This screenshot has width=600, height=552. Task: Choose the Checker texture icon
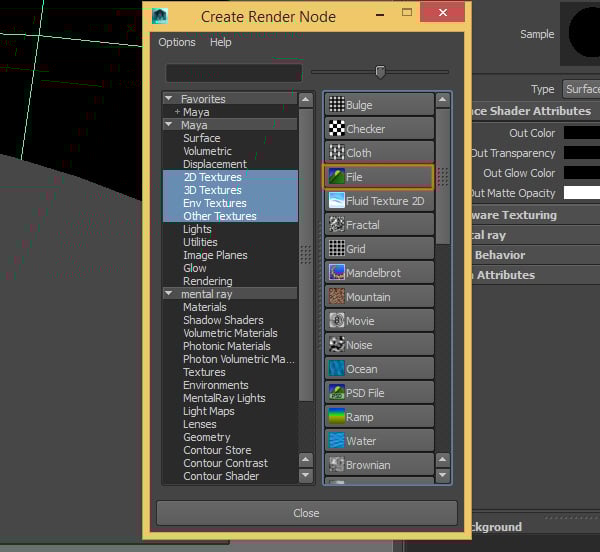tap(337, 129)
